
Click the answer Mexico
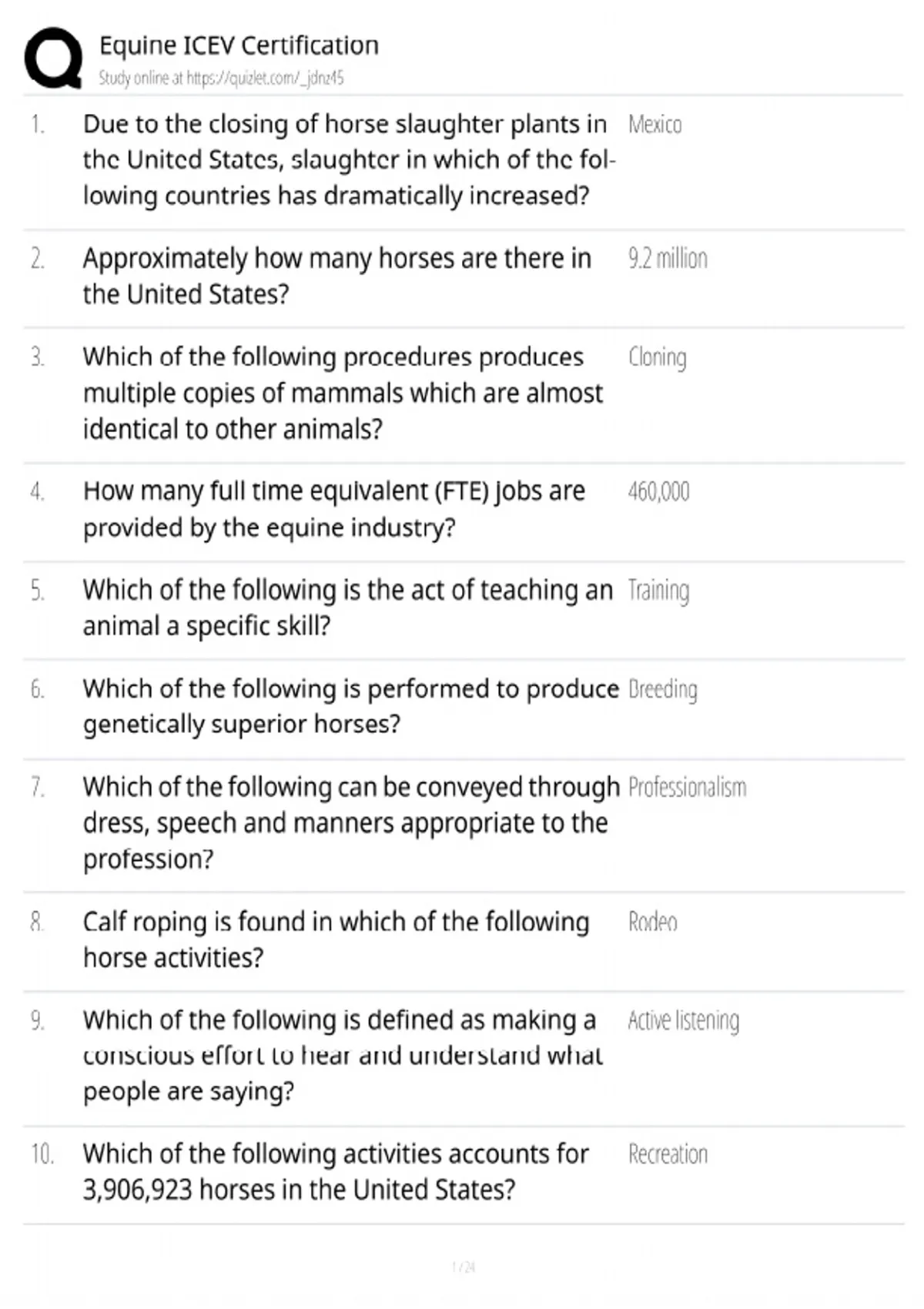point(654,125)
